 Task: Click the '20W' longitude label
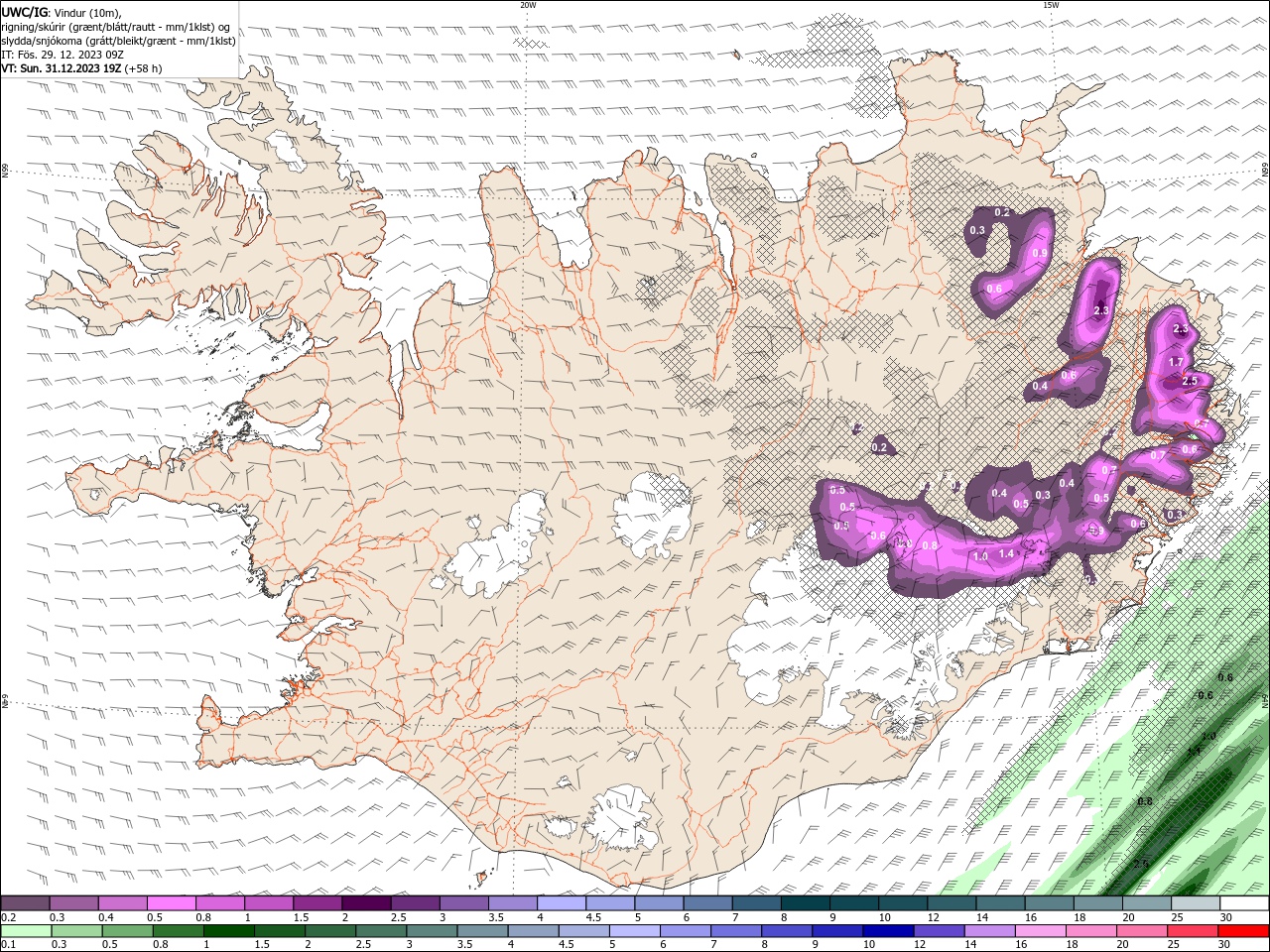(528, 5)
